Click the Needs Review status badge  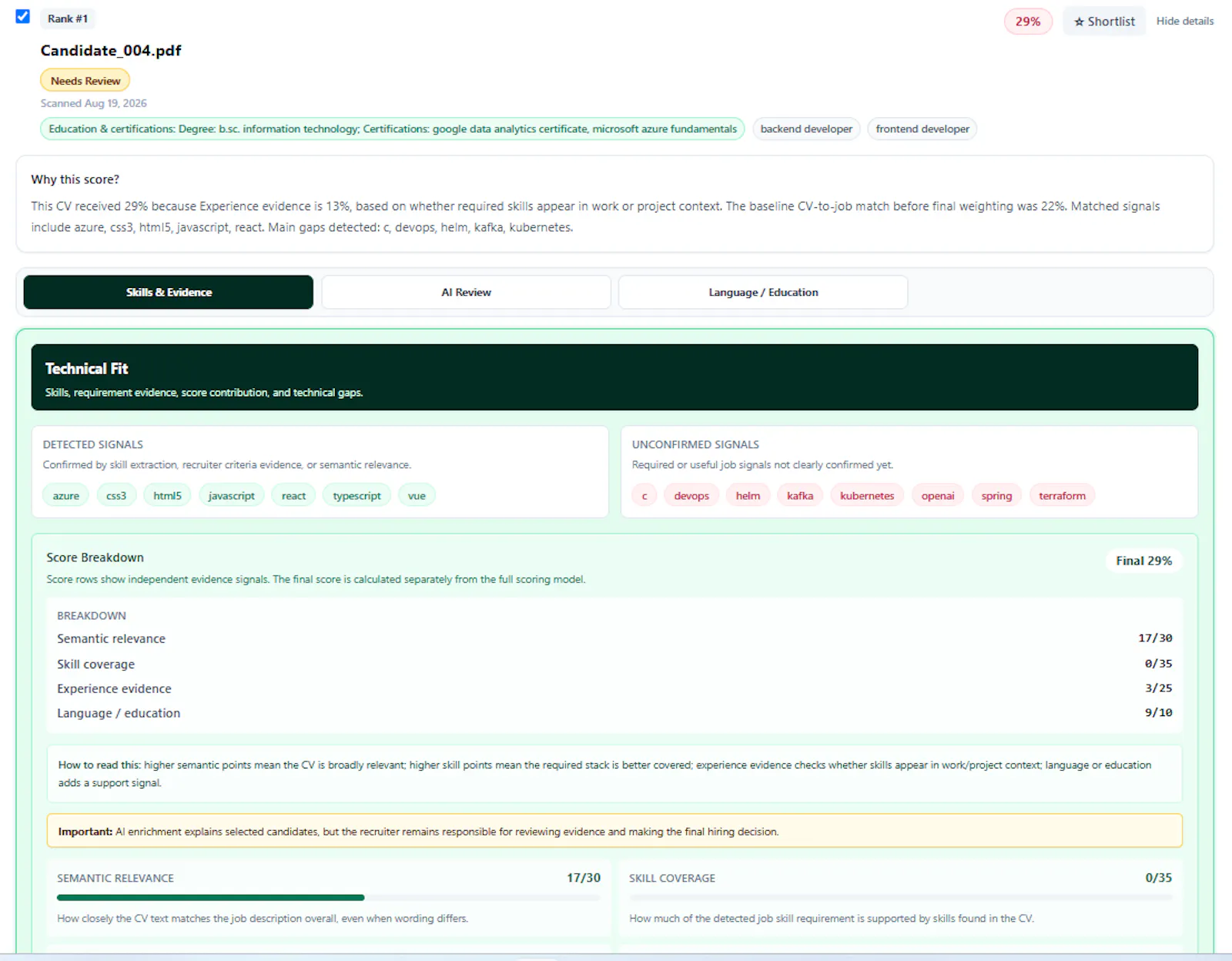coord(85,81)
